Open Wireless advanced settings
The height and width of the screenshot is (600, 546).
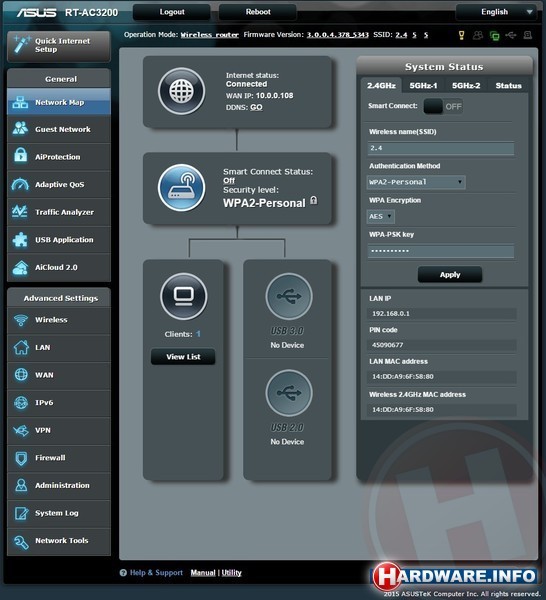point(59,320)
